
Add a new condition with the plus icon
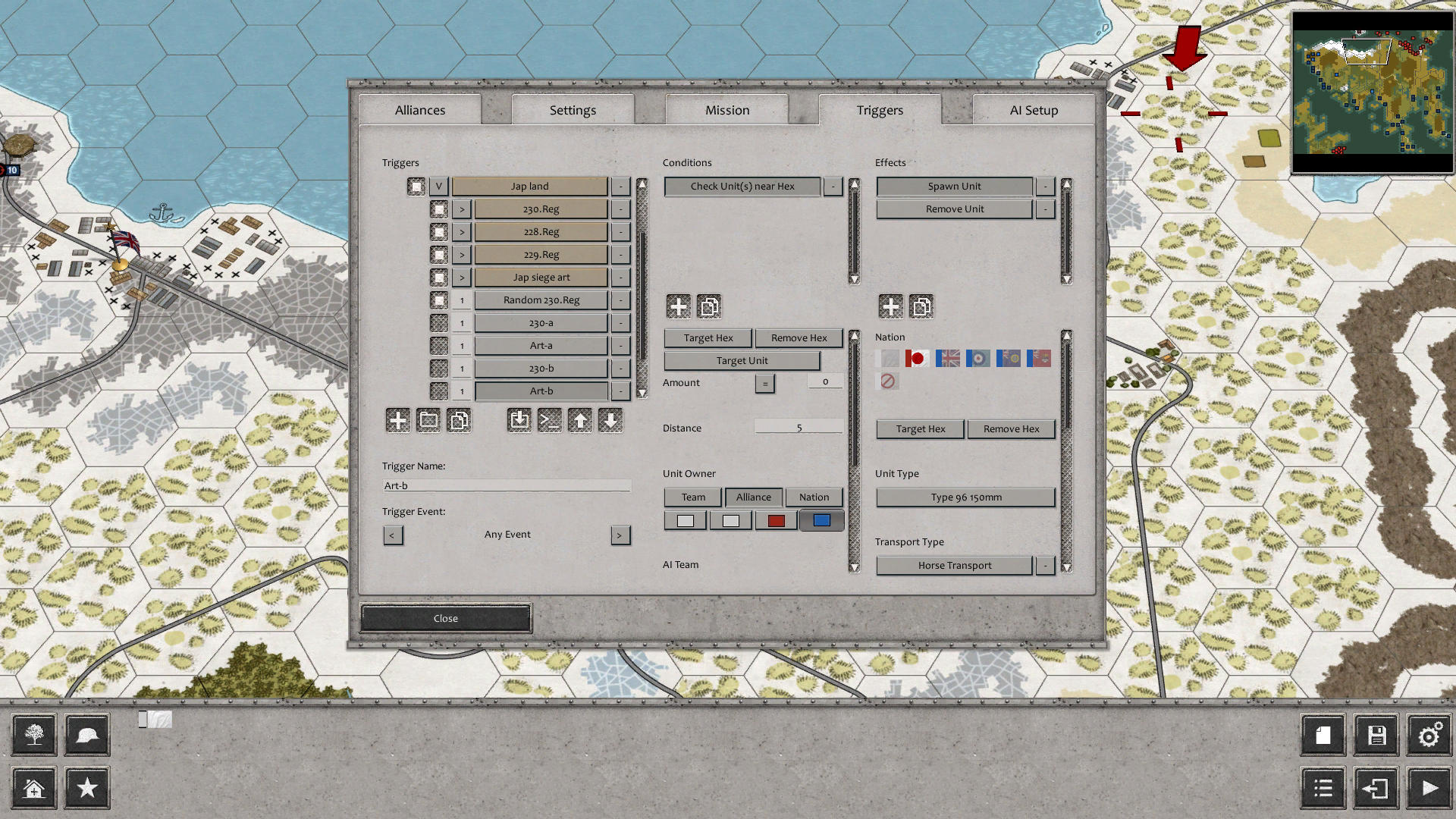(x=678, y=306)
